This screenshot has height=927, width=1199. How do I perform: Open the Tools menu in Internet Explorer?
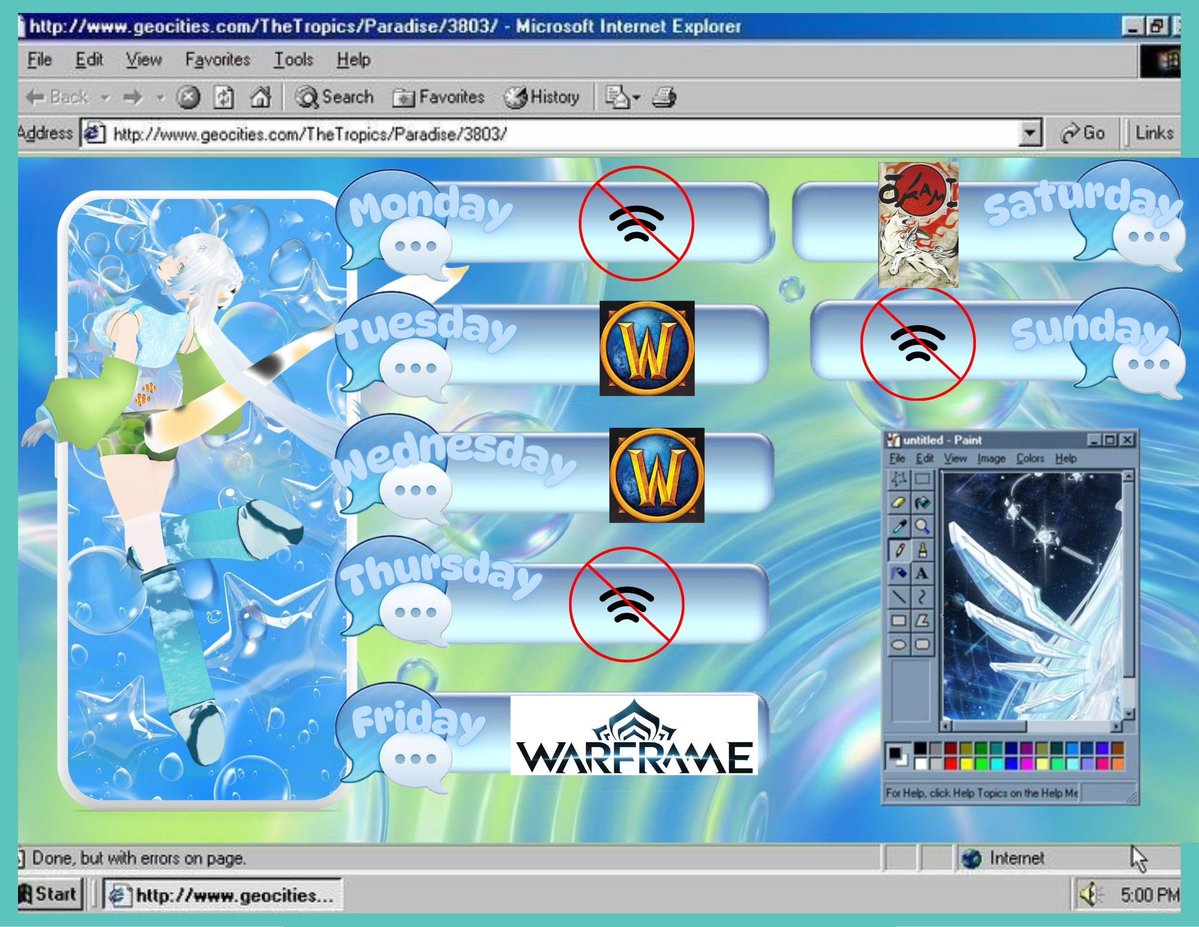pyautogui.click(x=294, y=60)
